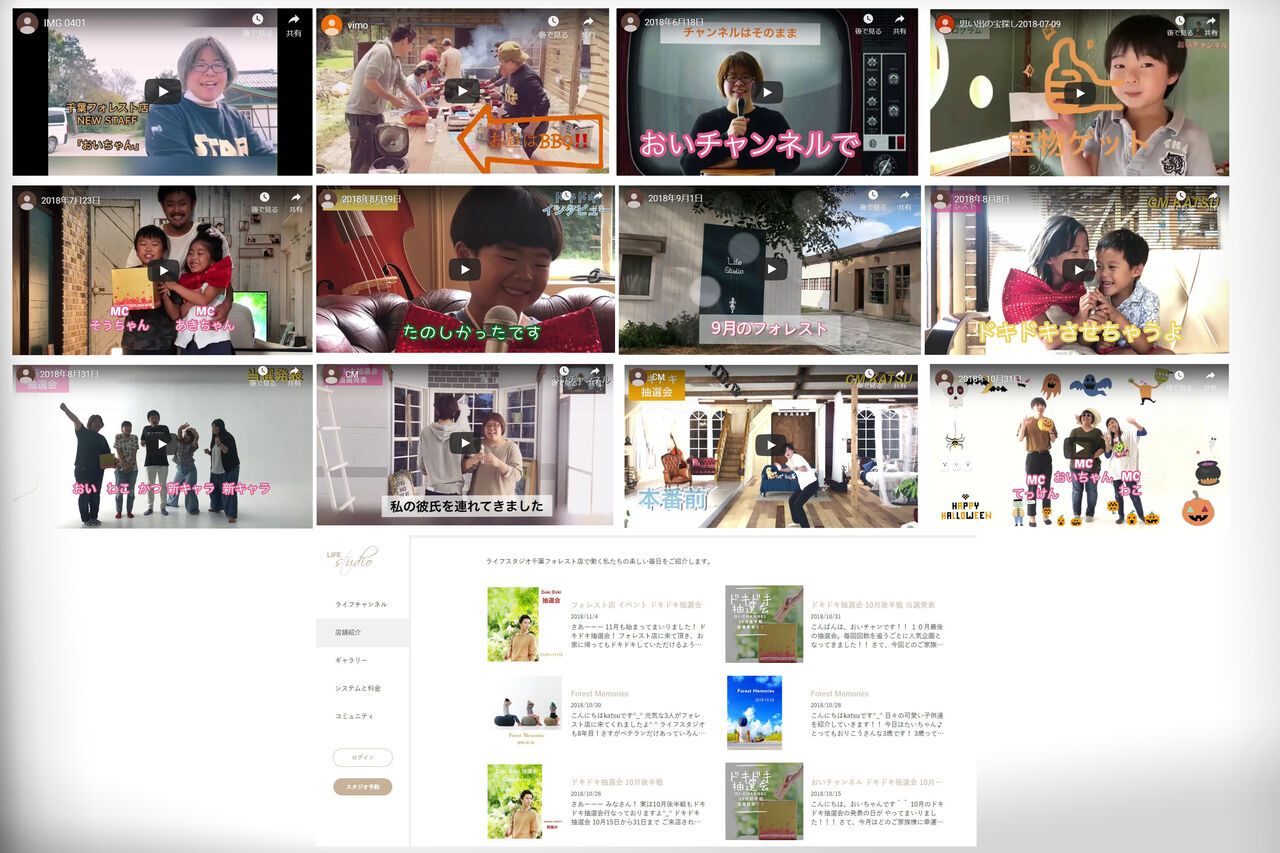Open the ライフチャンネル menu item
The width and height of the screenshot is (1280, 853).
[362, 604]
